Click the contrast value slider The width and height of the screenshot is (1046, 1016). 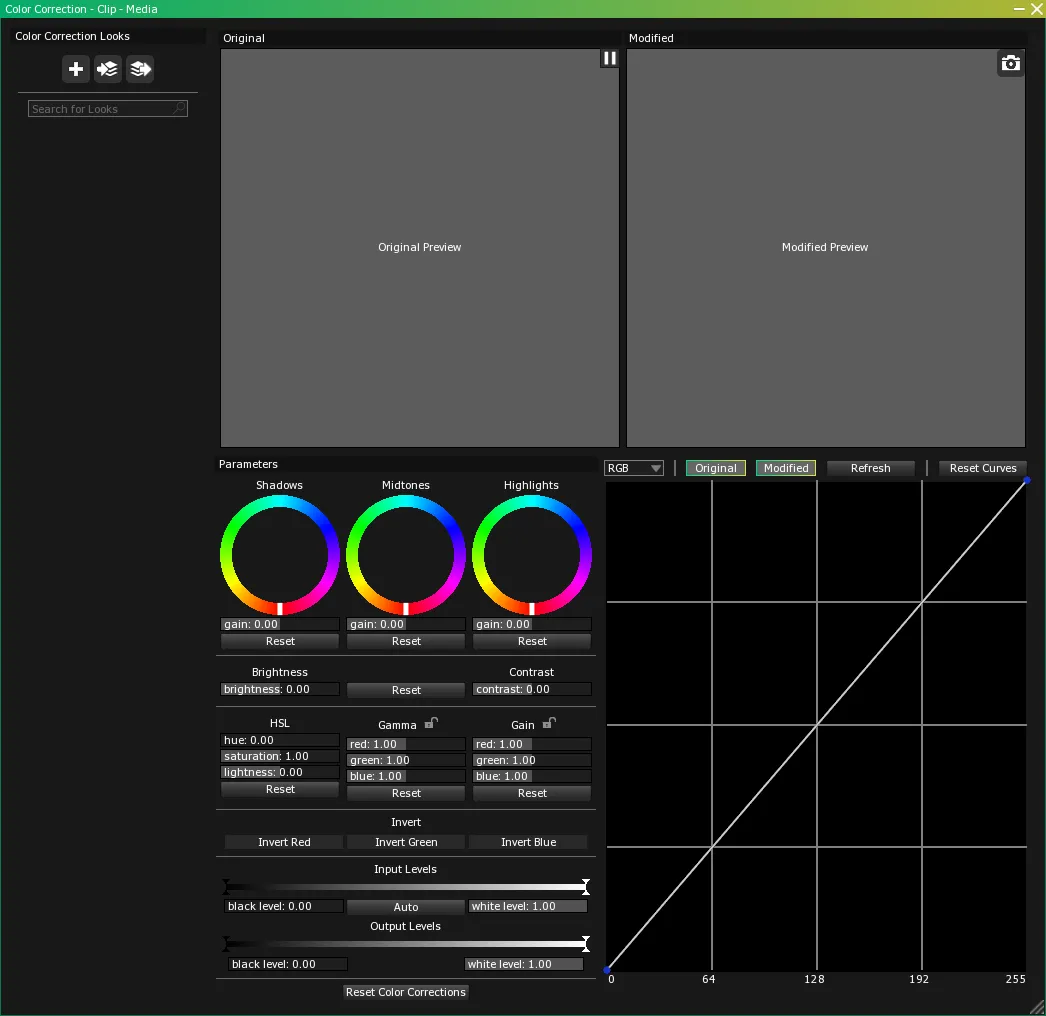pos(532,689)
